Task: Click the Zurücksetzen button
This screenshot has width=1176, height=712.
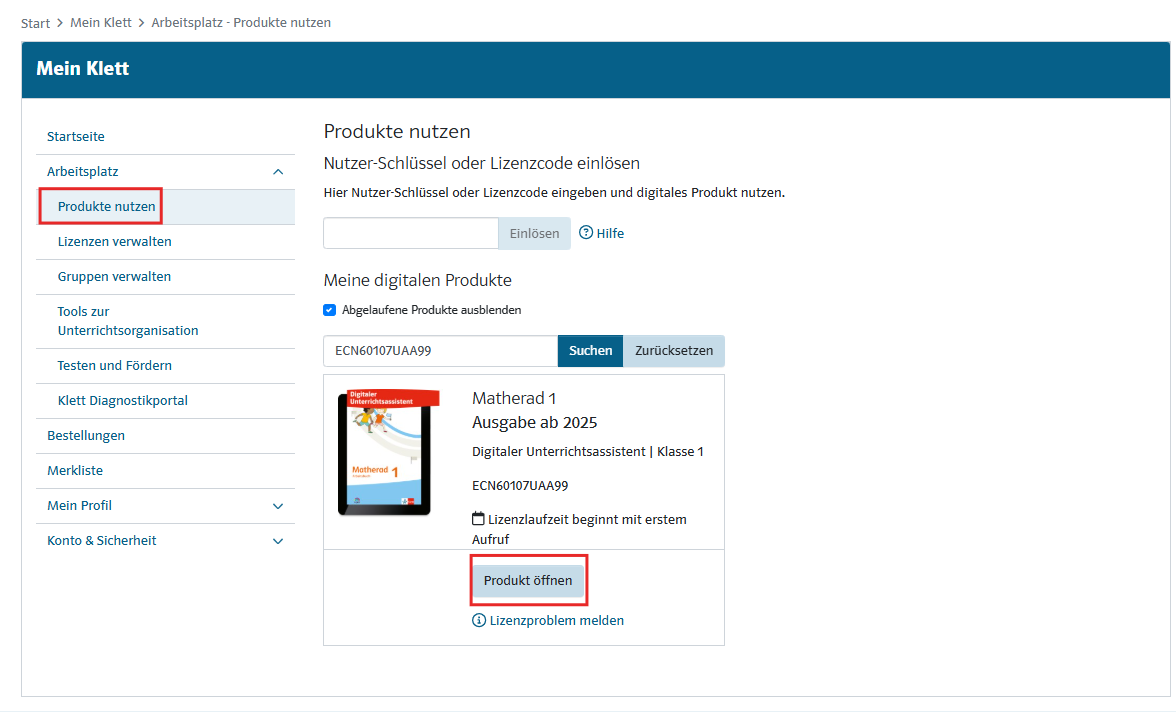Action: [x=674, y=350]
